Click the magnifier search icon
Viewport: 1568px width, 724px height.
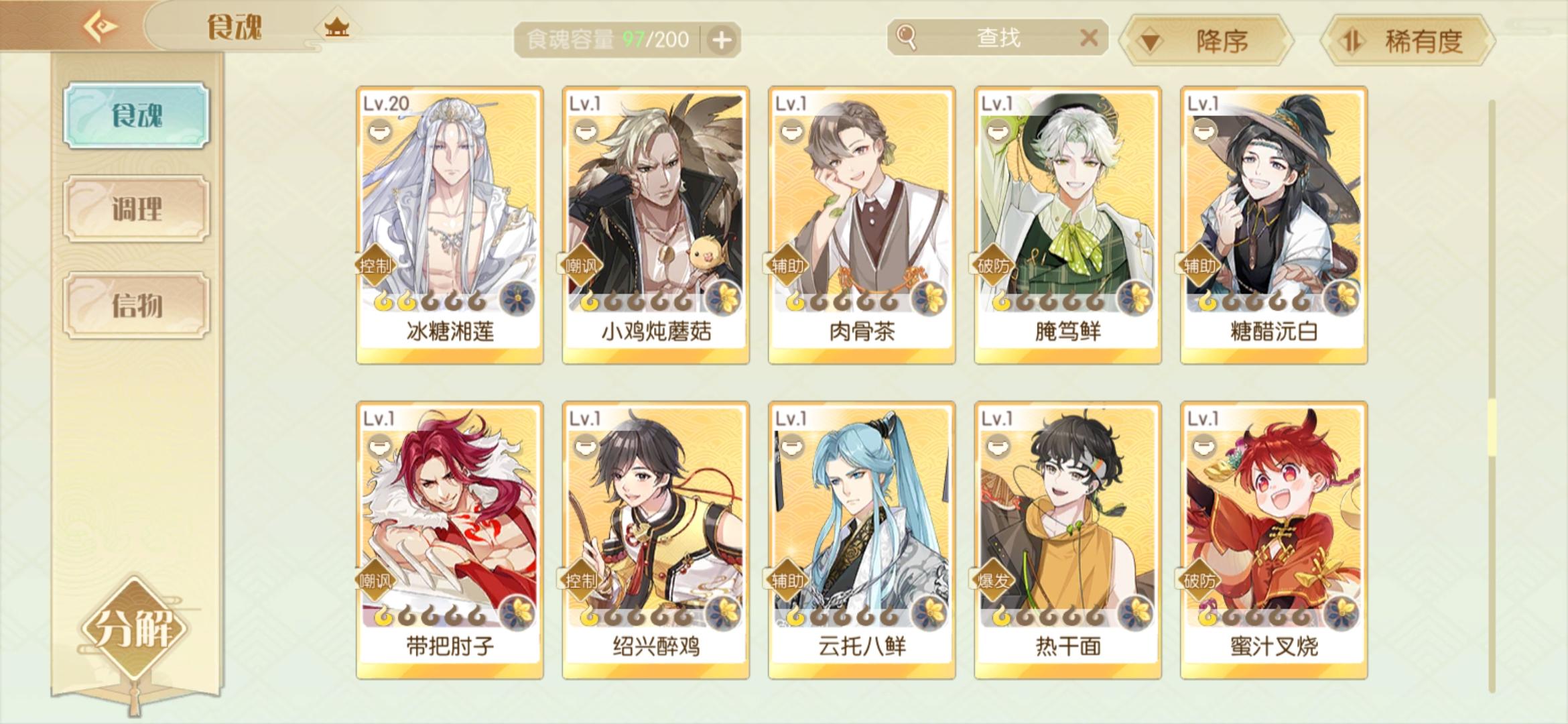[x=906, y=38]
